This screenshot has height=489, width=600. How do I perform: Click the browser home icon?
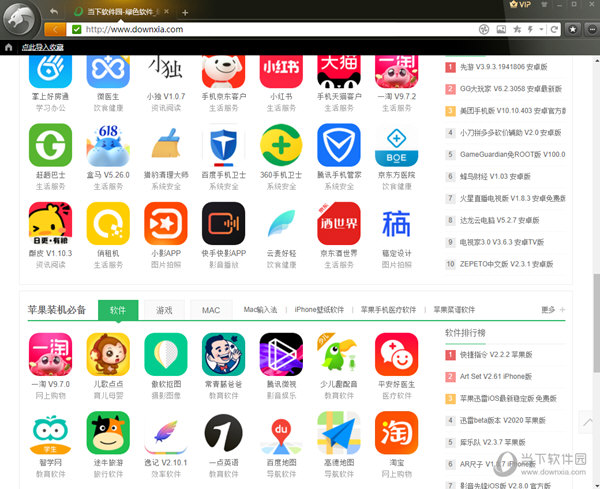coord(9,47)
